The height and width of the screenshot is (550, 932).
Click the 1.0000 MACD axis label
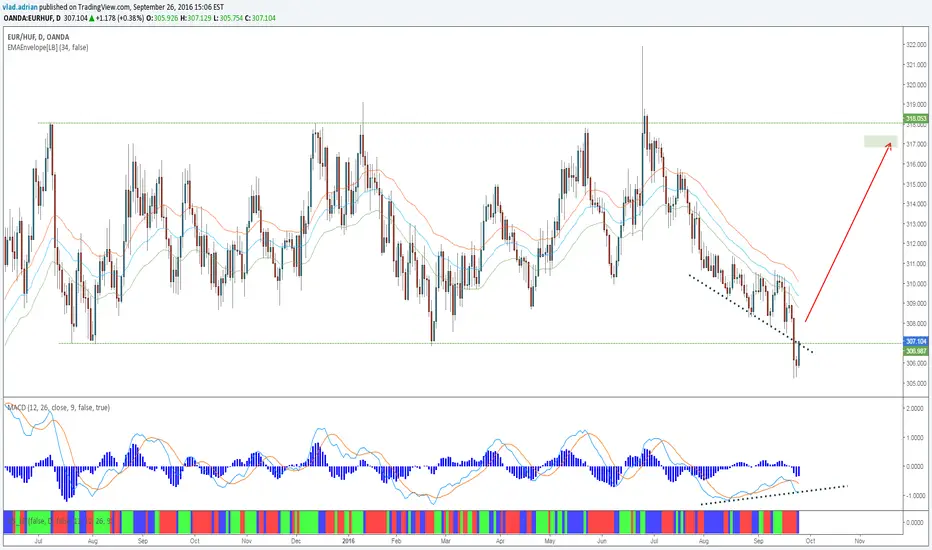pyautogui.click(x=917, y=438)
